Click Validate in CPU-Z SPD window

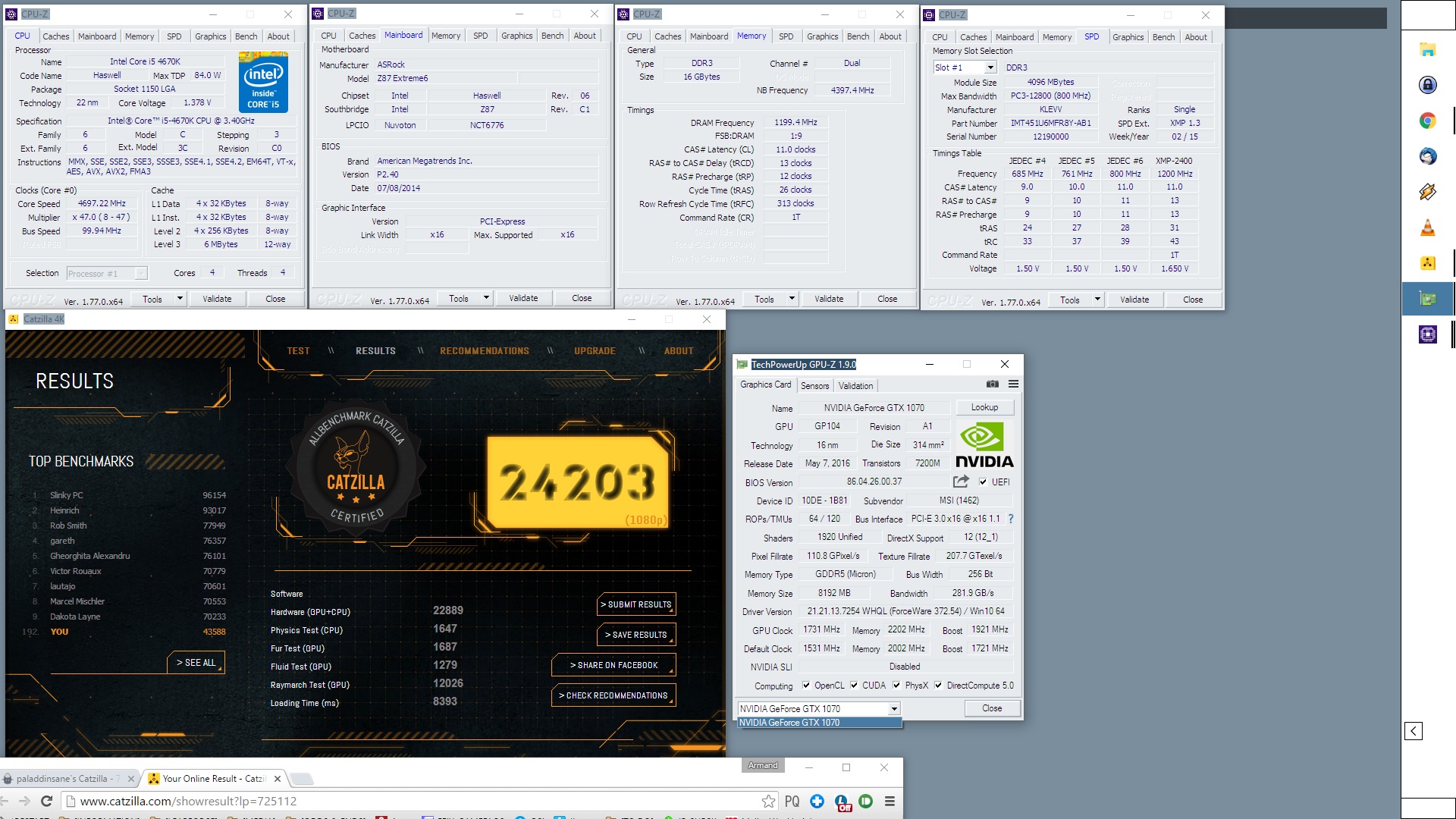click(1134, 300)
